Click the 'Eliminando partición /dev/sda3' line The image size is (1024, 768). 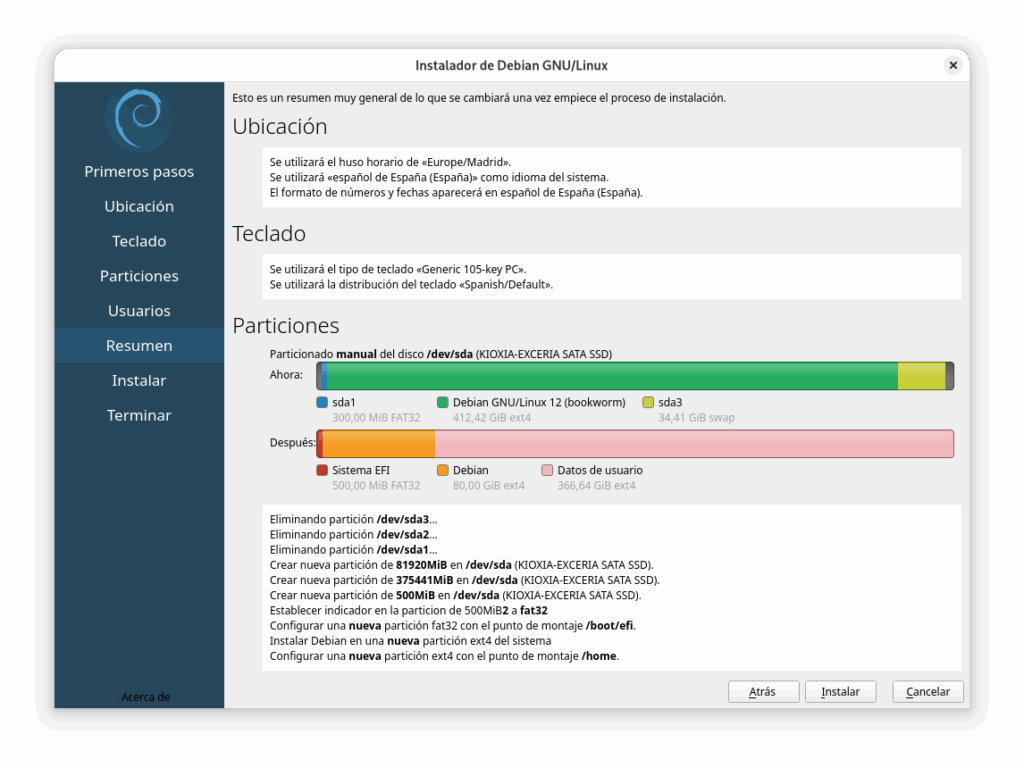353,519
